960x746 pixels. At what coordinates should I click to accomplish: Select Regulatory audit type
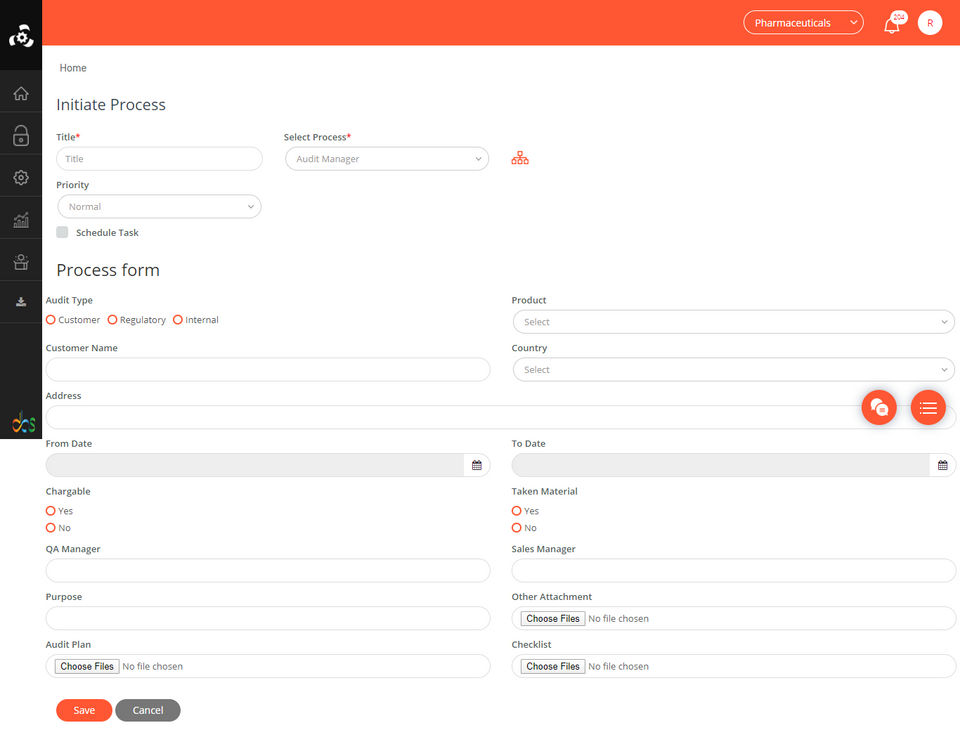pos(113,320)
